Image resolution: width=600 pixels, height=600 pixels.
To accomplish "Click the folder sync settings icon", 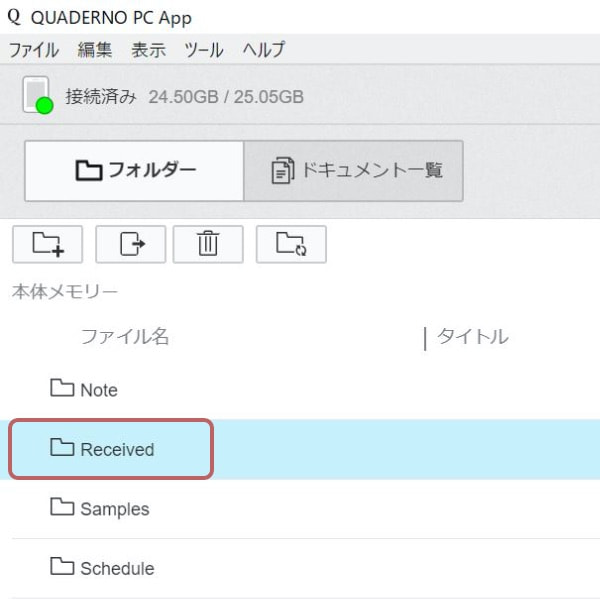I will (x=291, y=244).
